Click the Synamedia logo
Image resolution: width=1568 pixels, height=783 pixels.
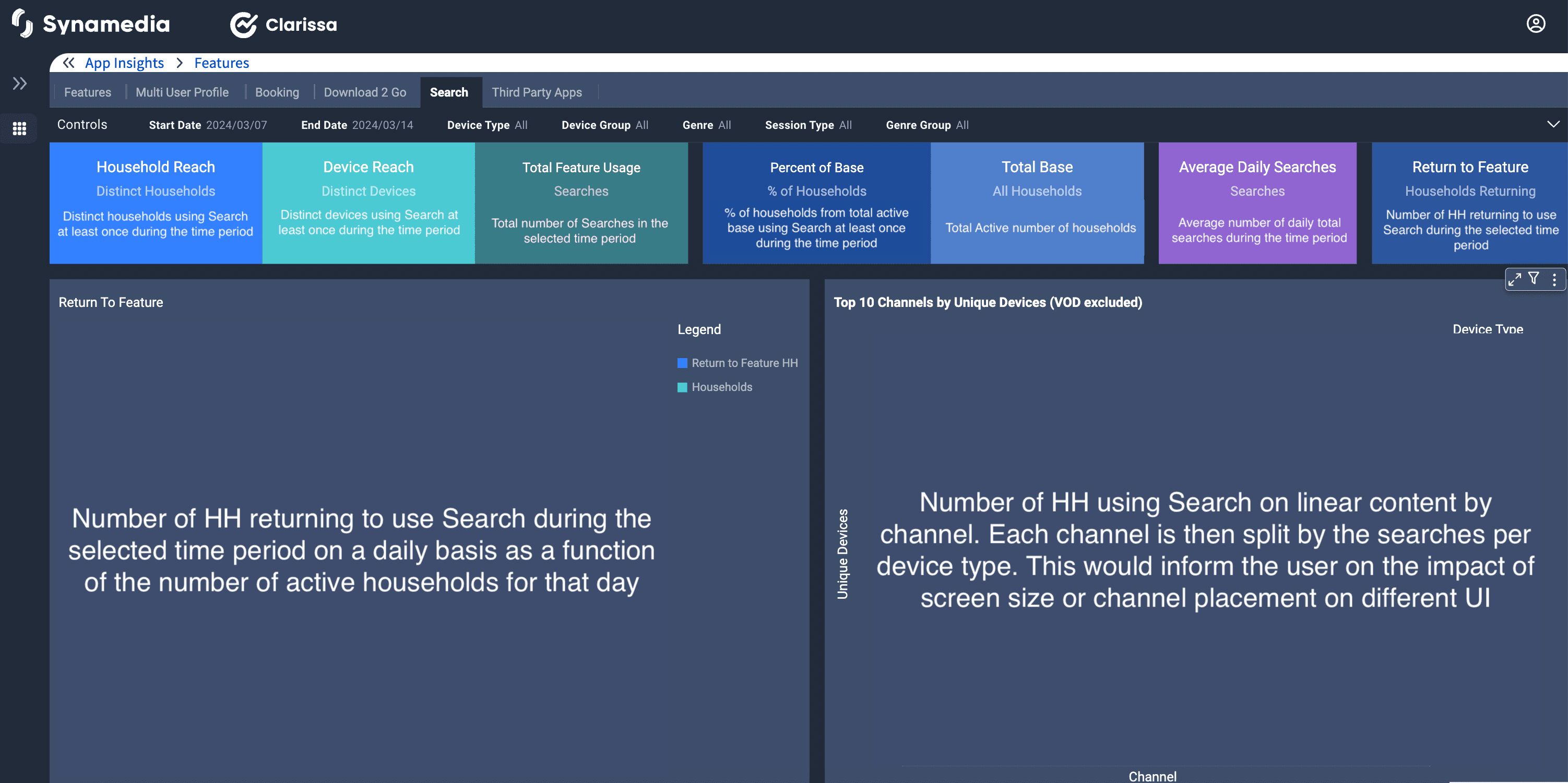(91, 23)
